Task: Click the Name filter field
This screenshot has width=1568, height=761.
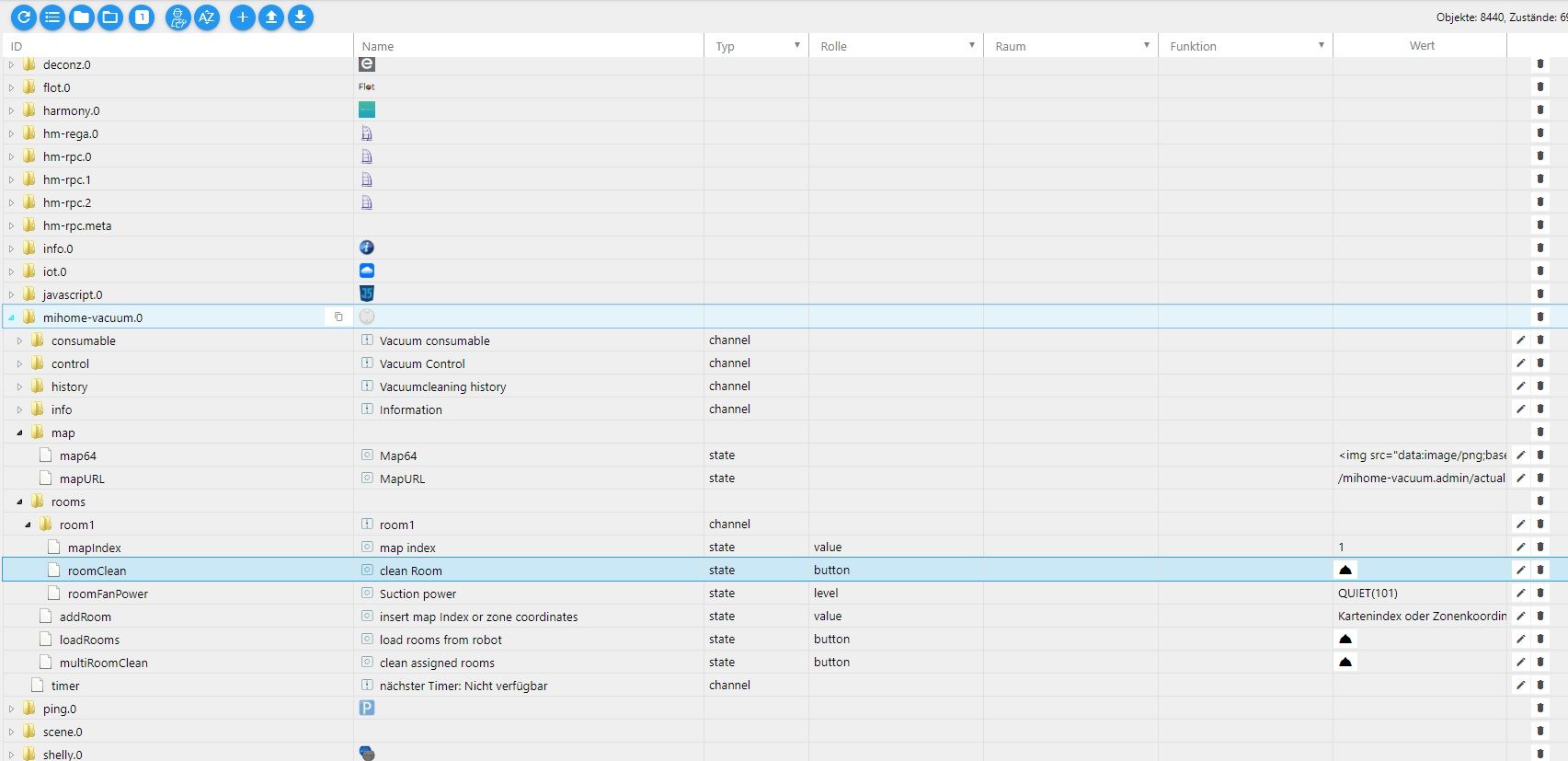Action: [529, 46]
